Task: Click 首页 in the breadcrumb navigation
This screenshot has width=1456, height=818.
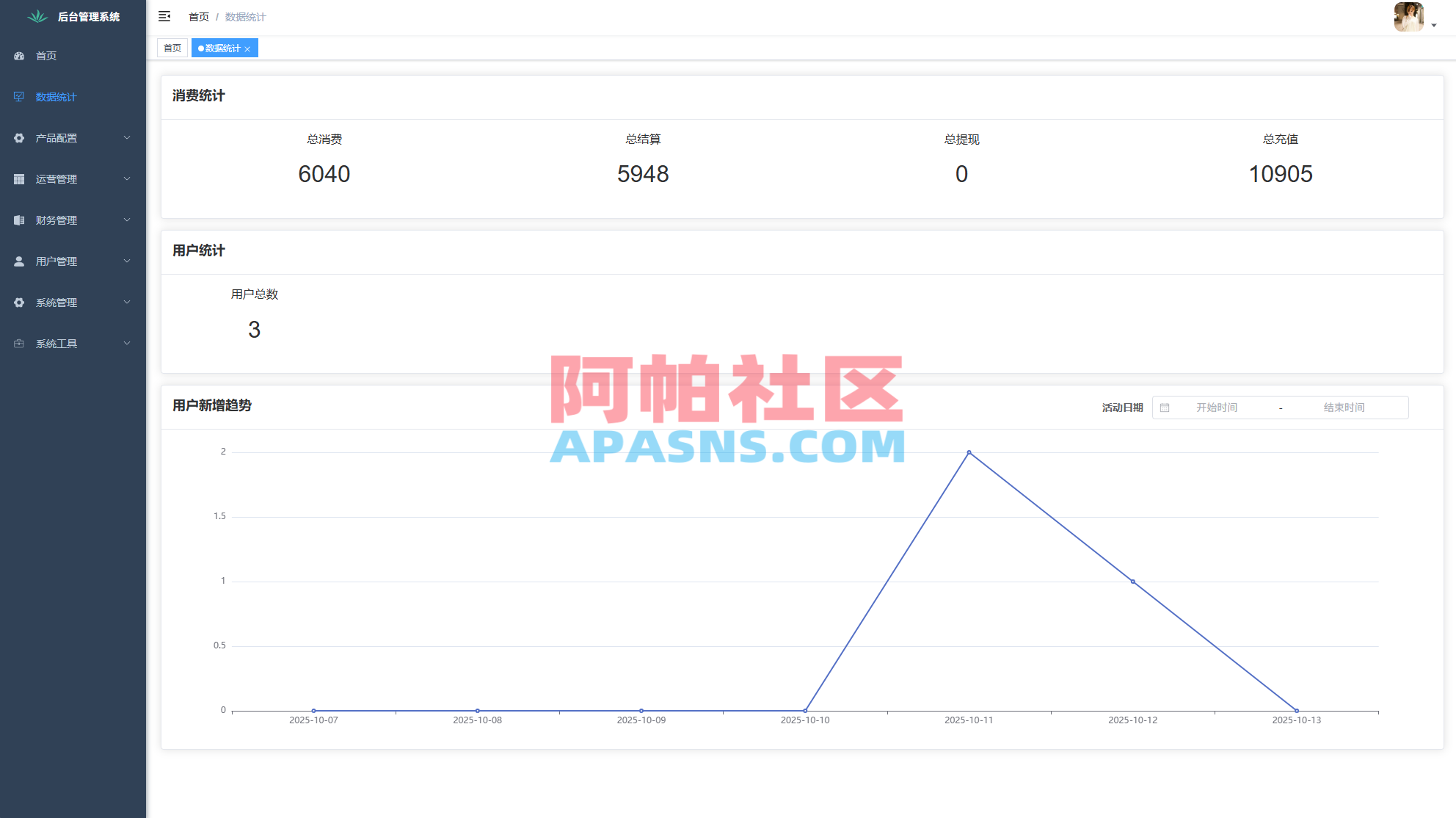Action: pyautogui.click(x=198, y=16)
